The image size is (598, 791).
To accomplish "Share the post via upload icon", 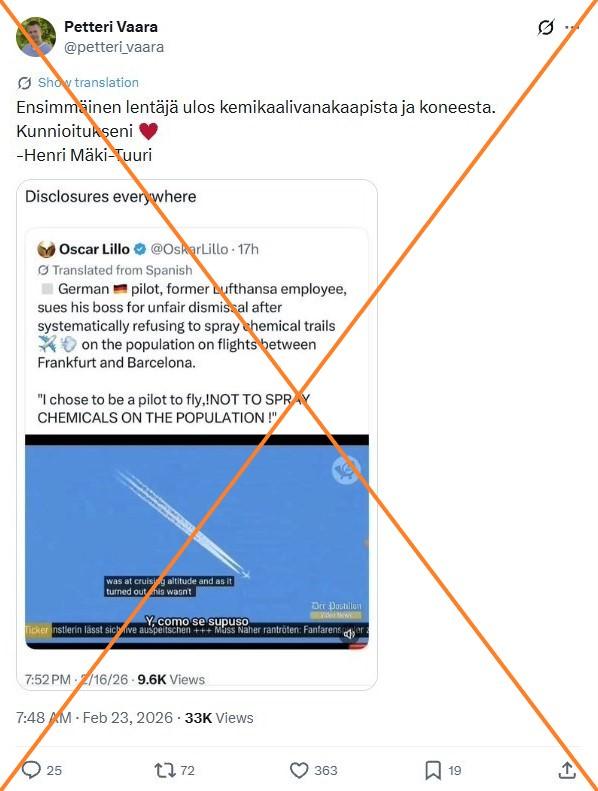I will click(x=567, y=770).
